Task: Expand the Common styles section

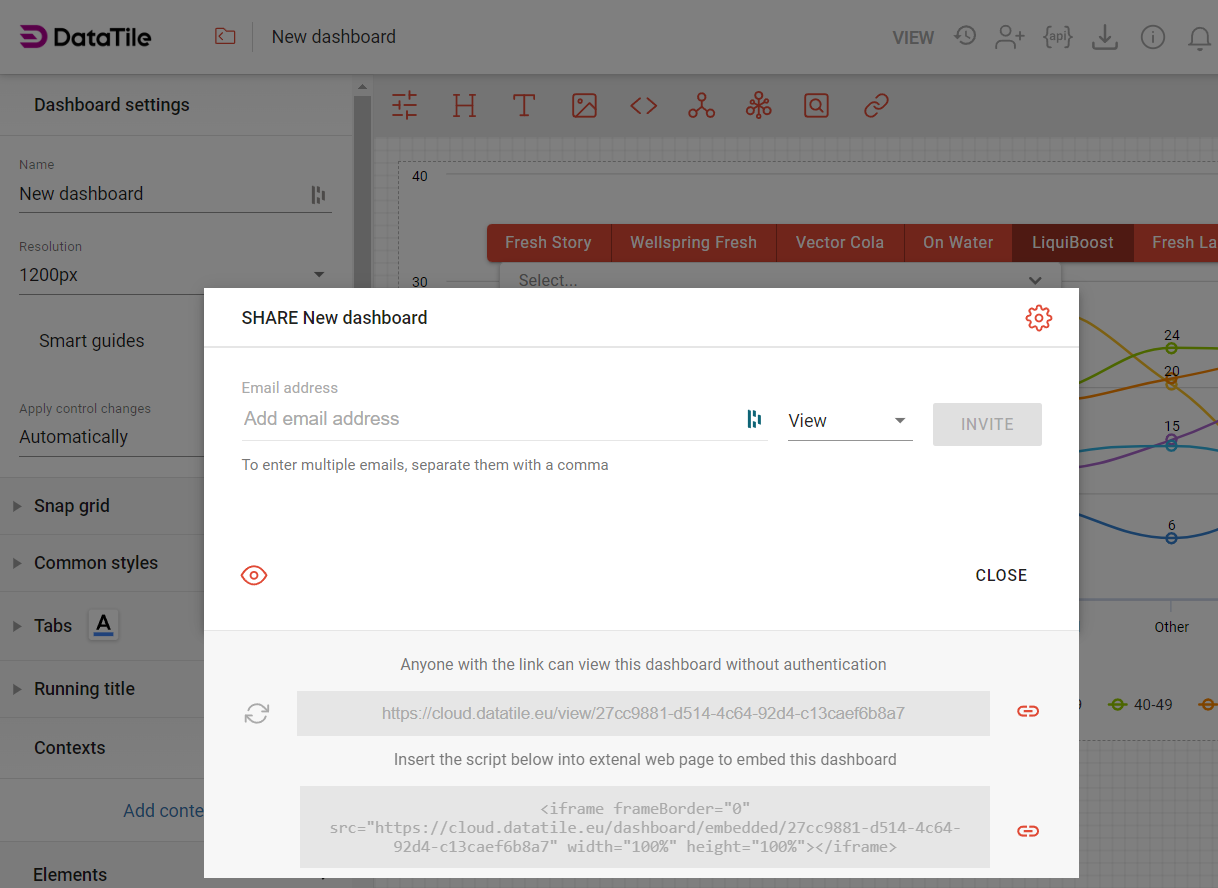Action: click(x=96, y=563)
